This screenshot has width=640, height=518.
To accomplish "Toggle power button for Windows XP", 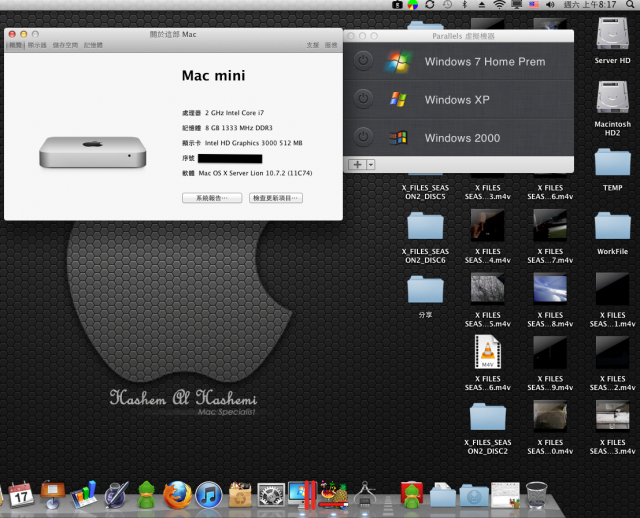I will 363,99.
